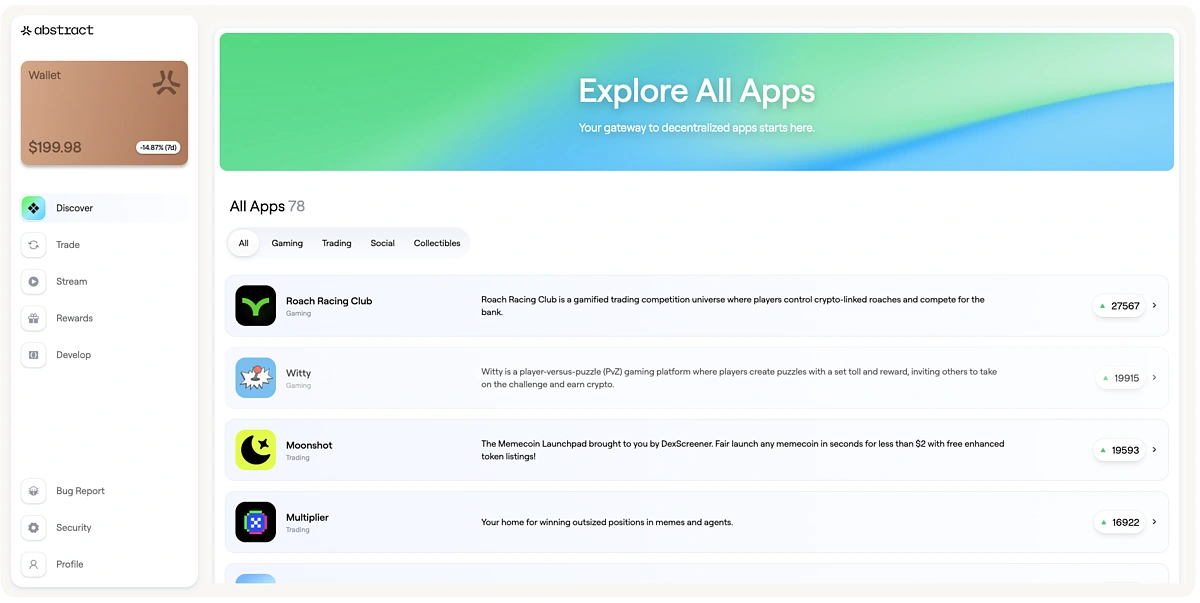
Task: Click the wallet balance $199.98
Action: (55, 148)
